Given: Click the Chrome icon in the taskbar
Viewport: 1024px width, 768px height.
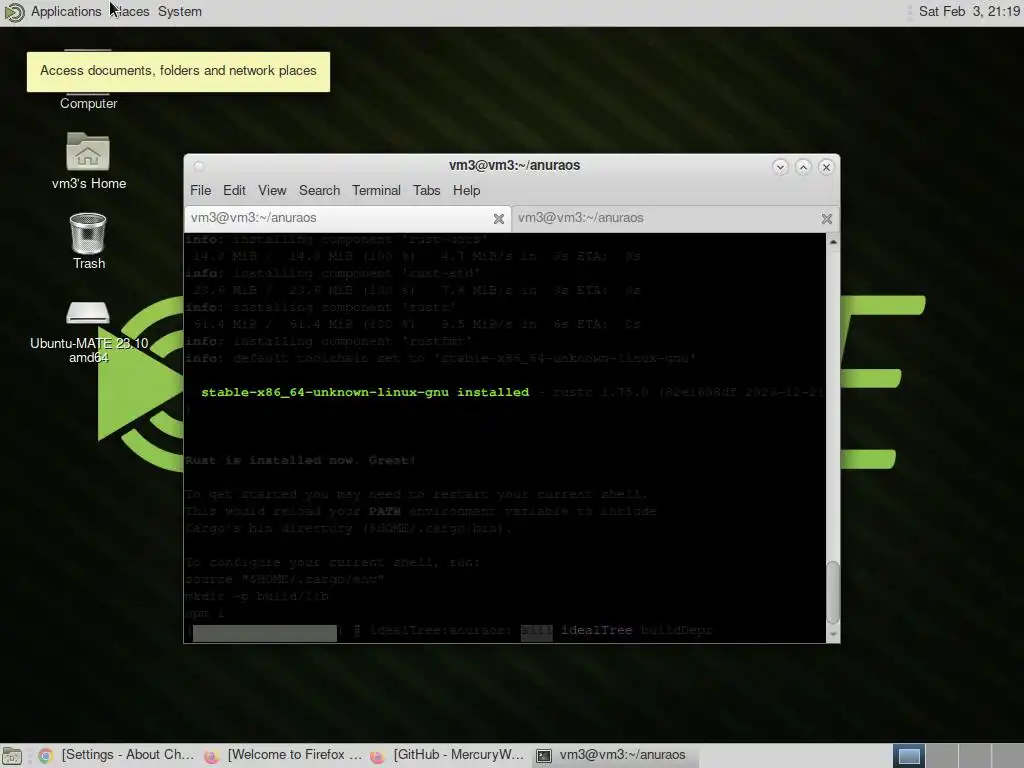Looking at the screenshot, I should [45, 756].
